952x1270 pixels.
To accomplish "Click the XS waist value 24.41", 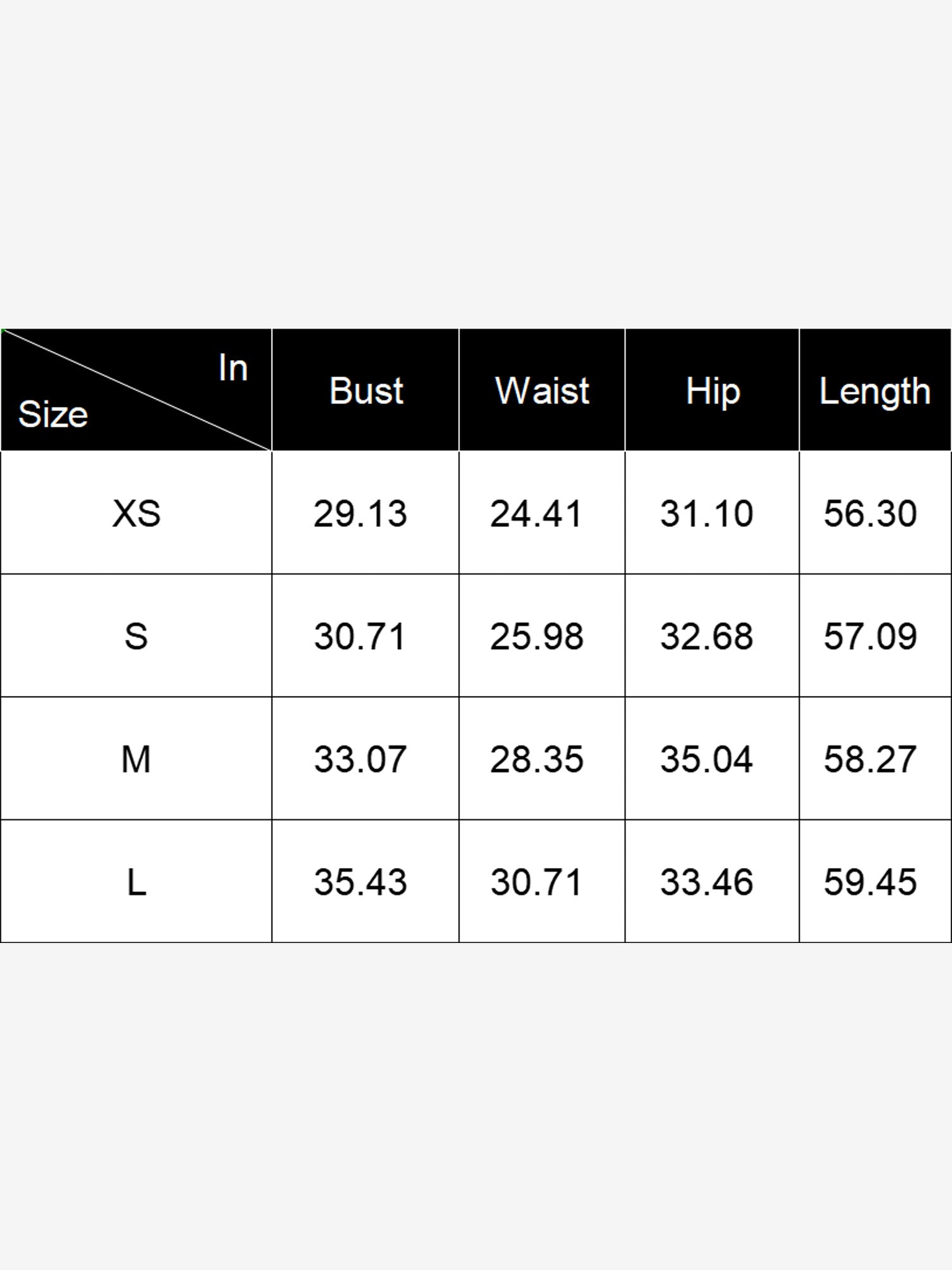I will pos(536,513).
